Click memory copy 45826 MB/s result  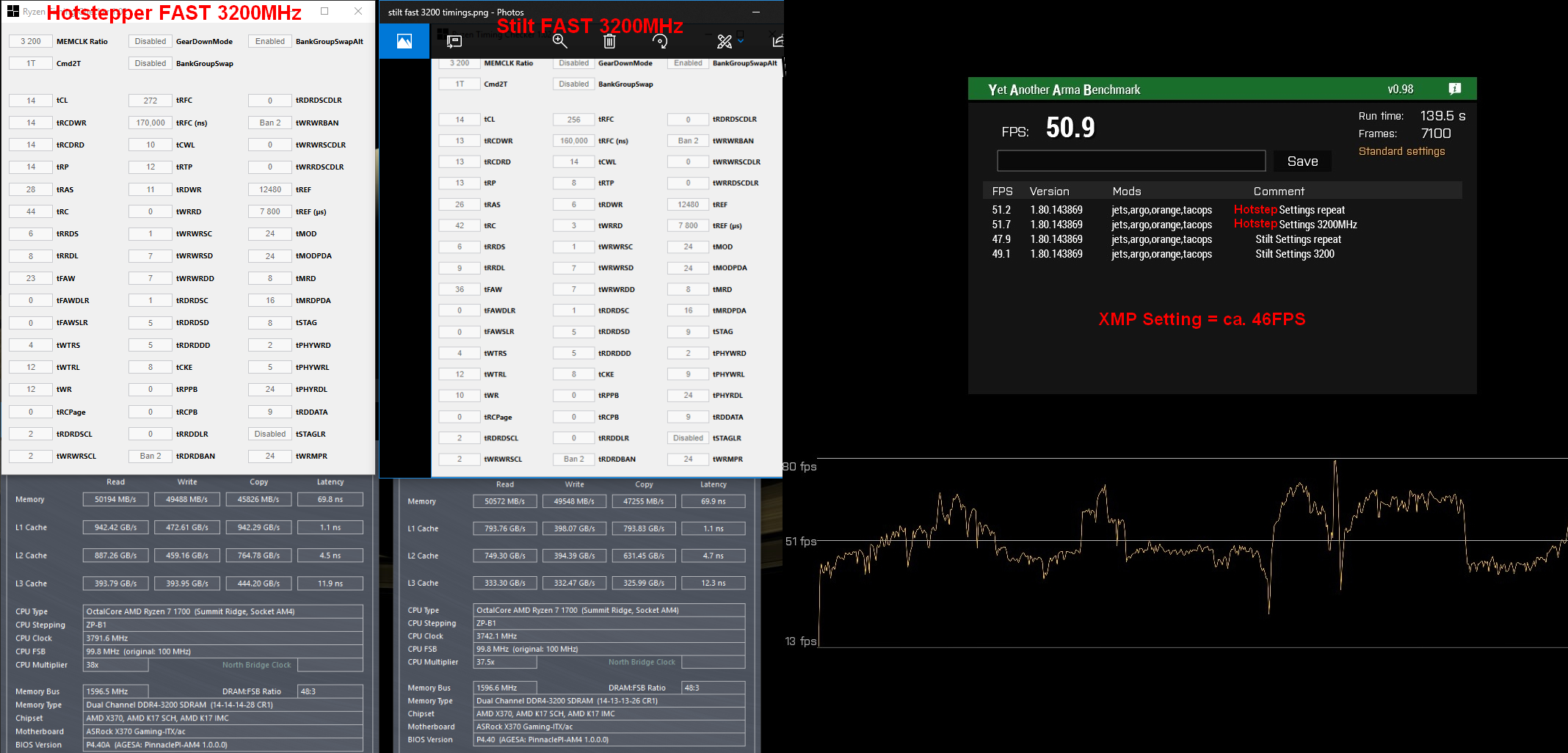point(258,499)
